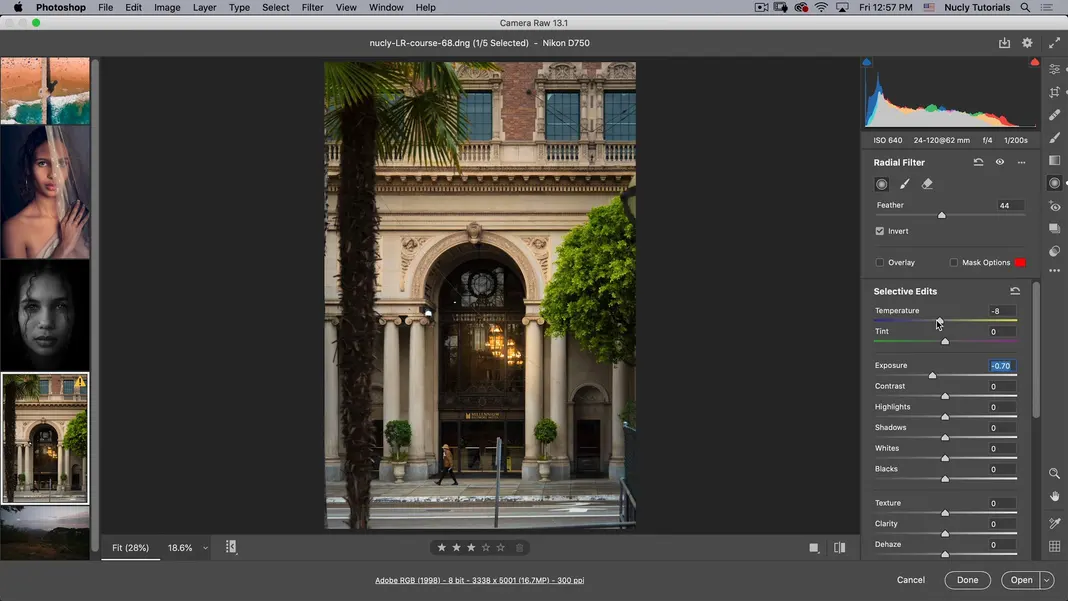The image size is (1068, 601).
Task: Select the Hand tool
Action: (1054, 497)
